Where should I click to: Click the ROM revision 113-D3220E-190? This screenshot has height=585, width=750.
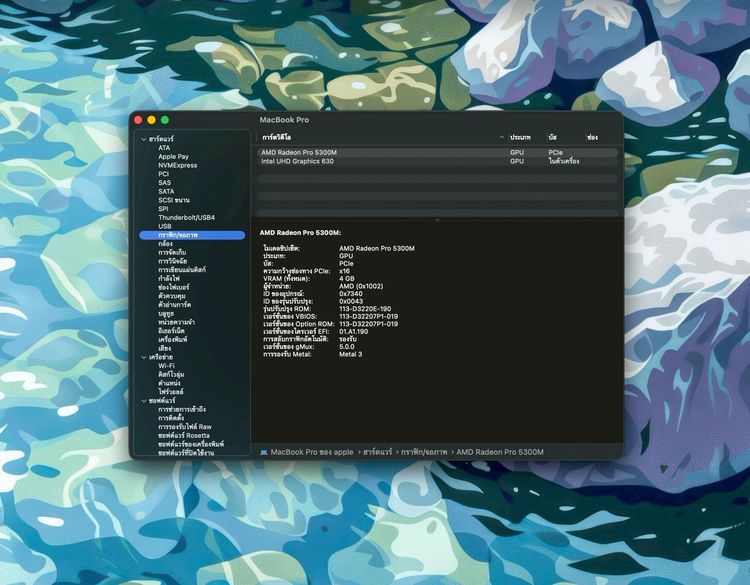(x=365, y=309)
